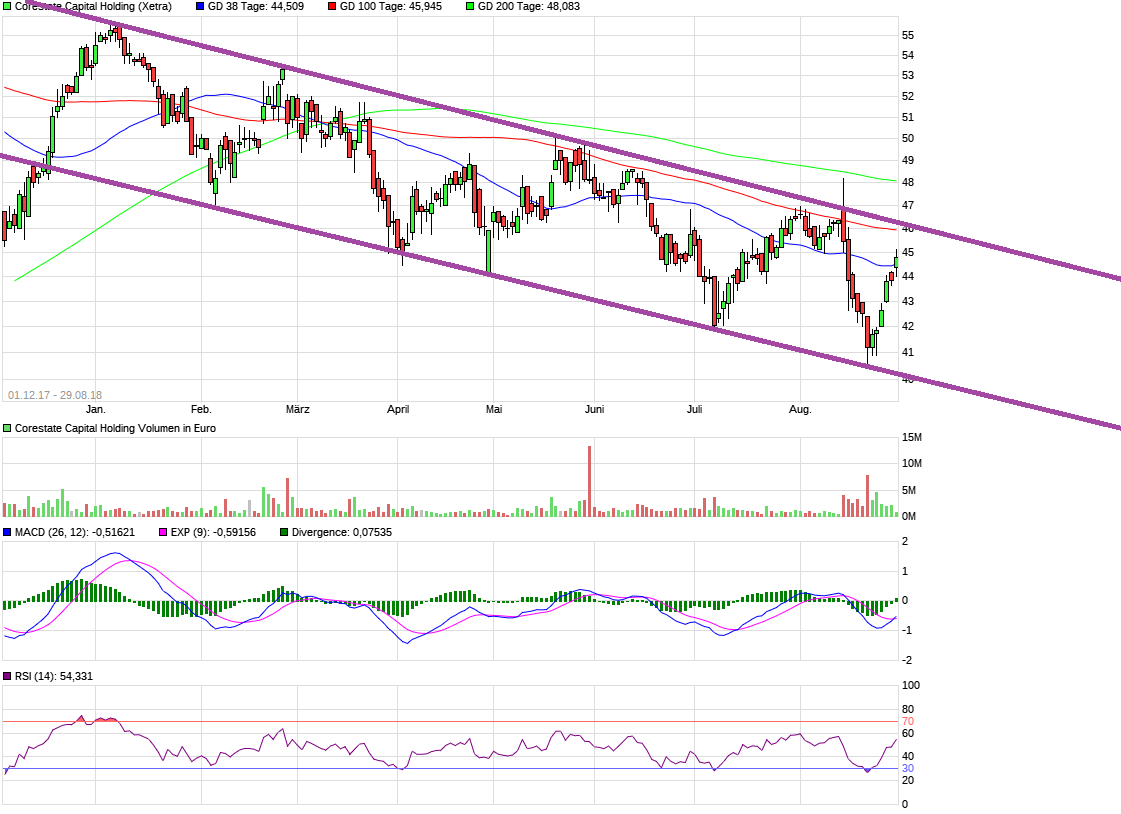Click the Volumen in Euro legend icon
The height and width of the screenshot is (814, 1121).
6,427
